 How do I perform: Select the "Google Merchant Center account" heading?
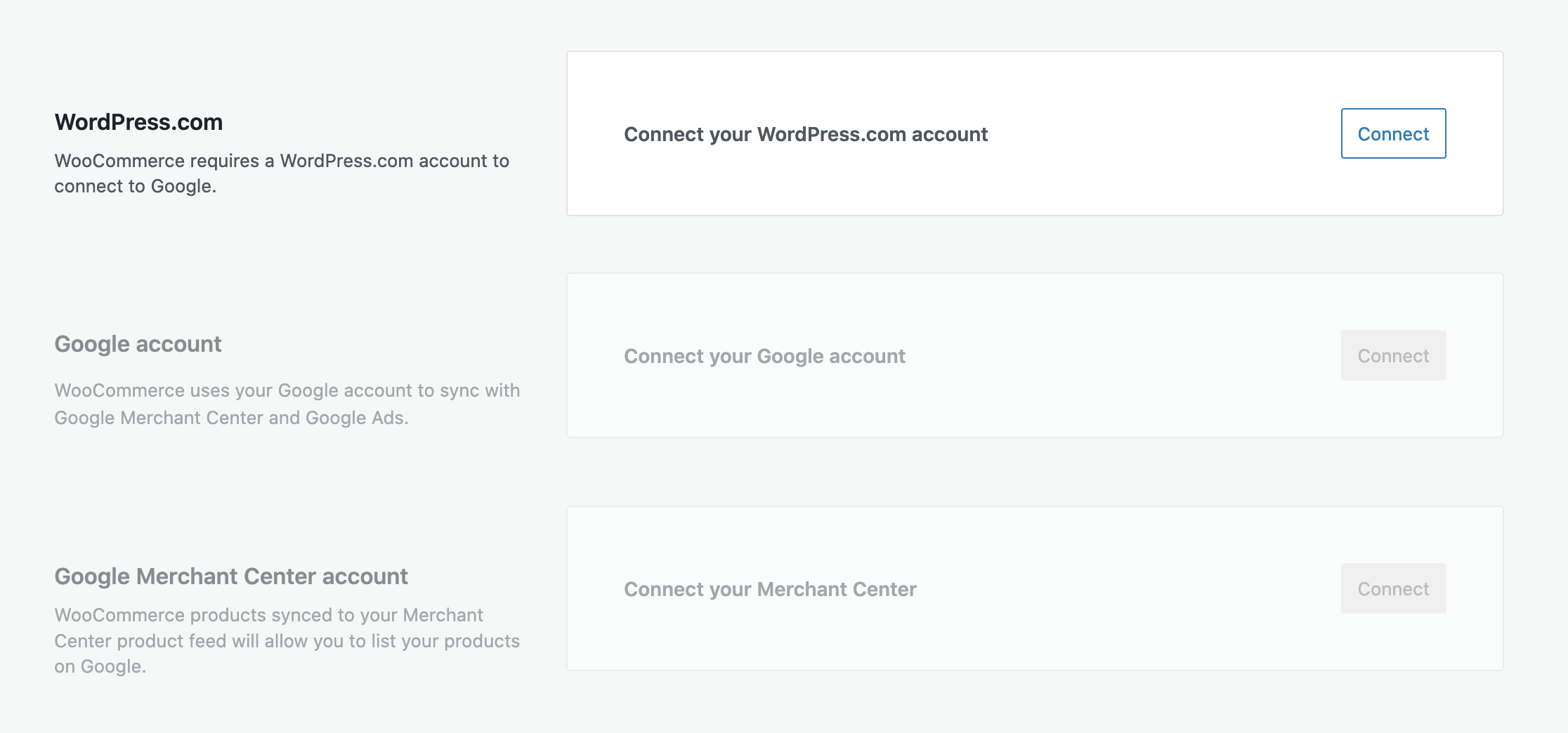coord(230,576)
